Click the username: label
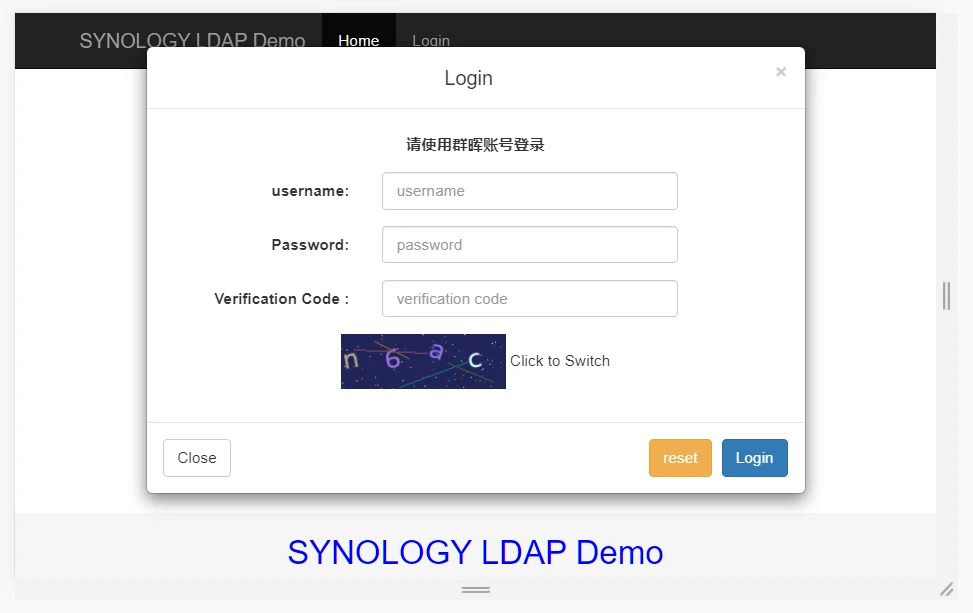Image resolution: width=973 pixels, height=613 pixels. [x=310, y=191]
